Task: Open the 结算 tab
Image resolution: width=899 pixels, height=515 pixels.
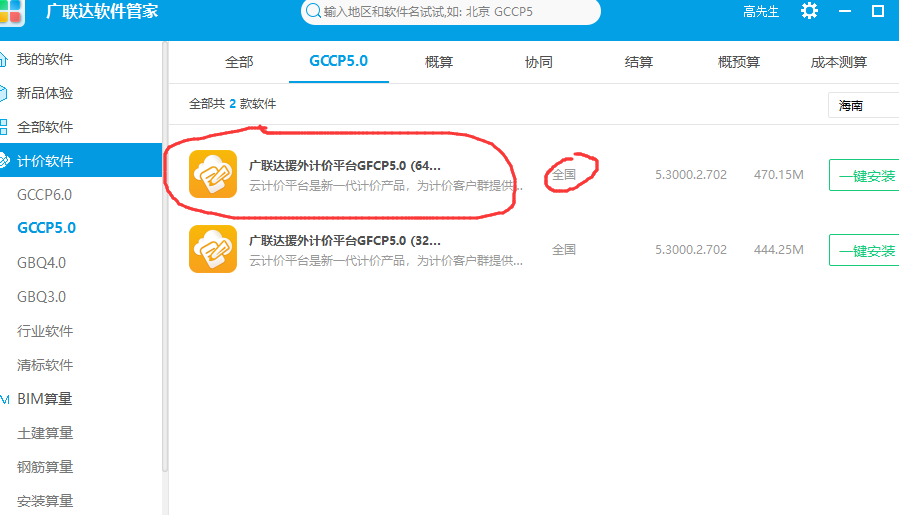Action: pos(639,62)
